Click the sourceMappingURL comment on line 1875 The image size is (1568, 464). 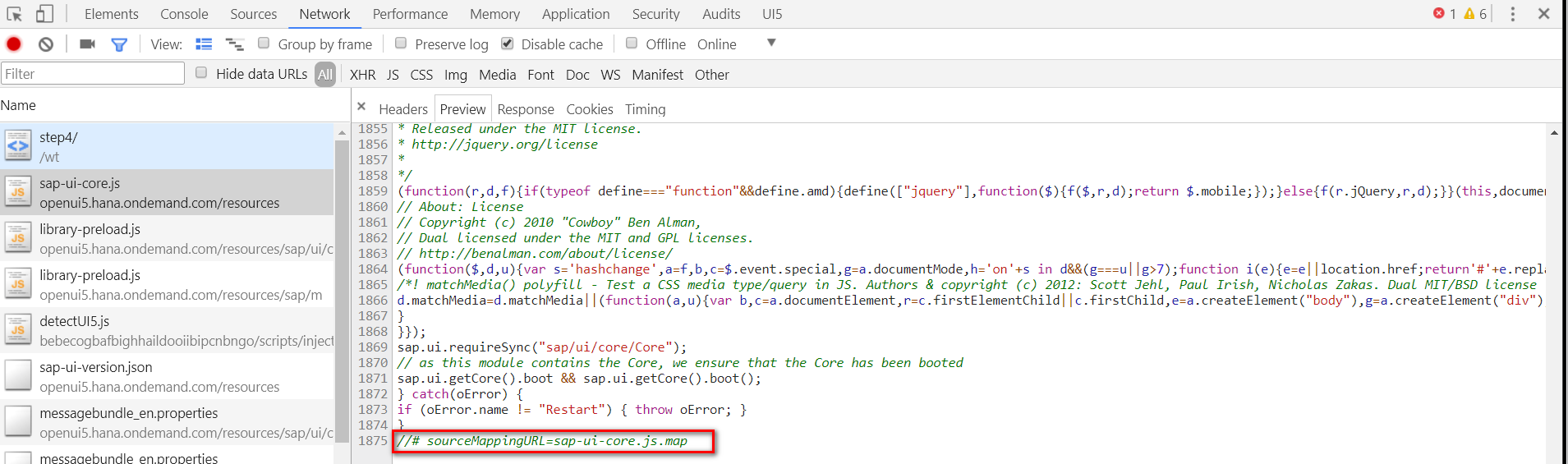(543, 441)
